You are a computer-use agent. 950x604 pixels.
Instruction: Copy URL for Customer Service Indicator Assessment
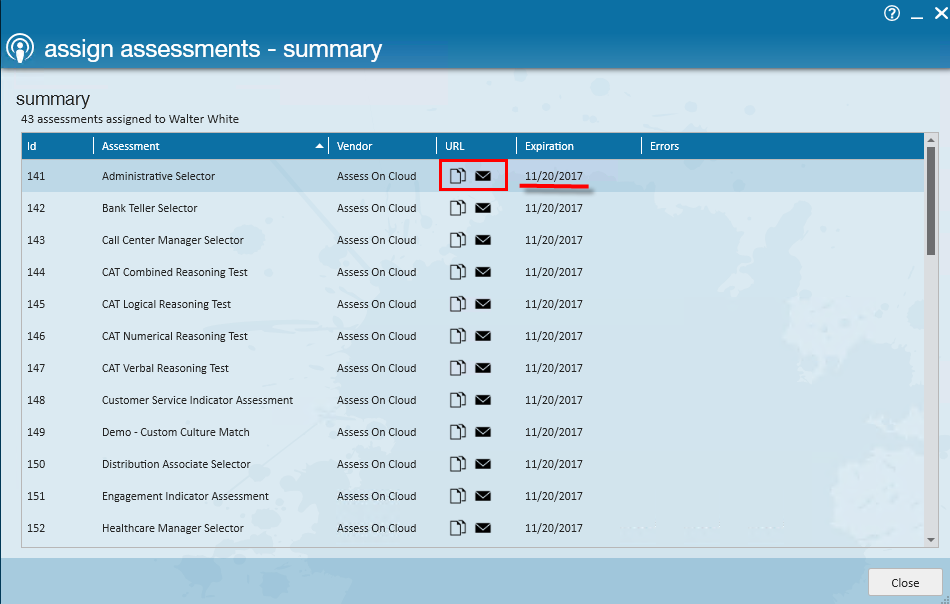(457, 400)
